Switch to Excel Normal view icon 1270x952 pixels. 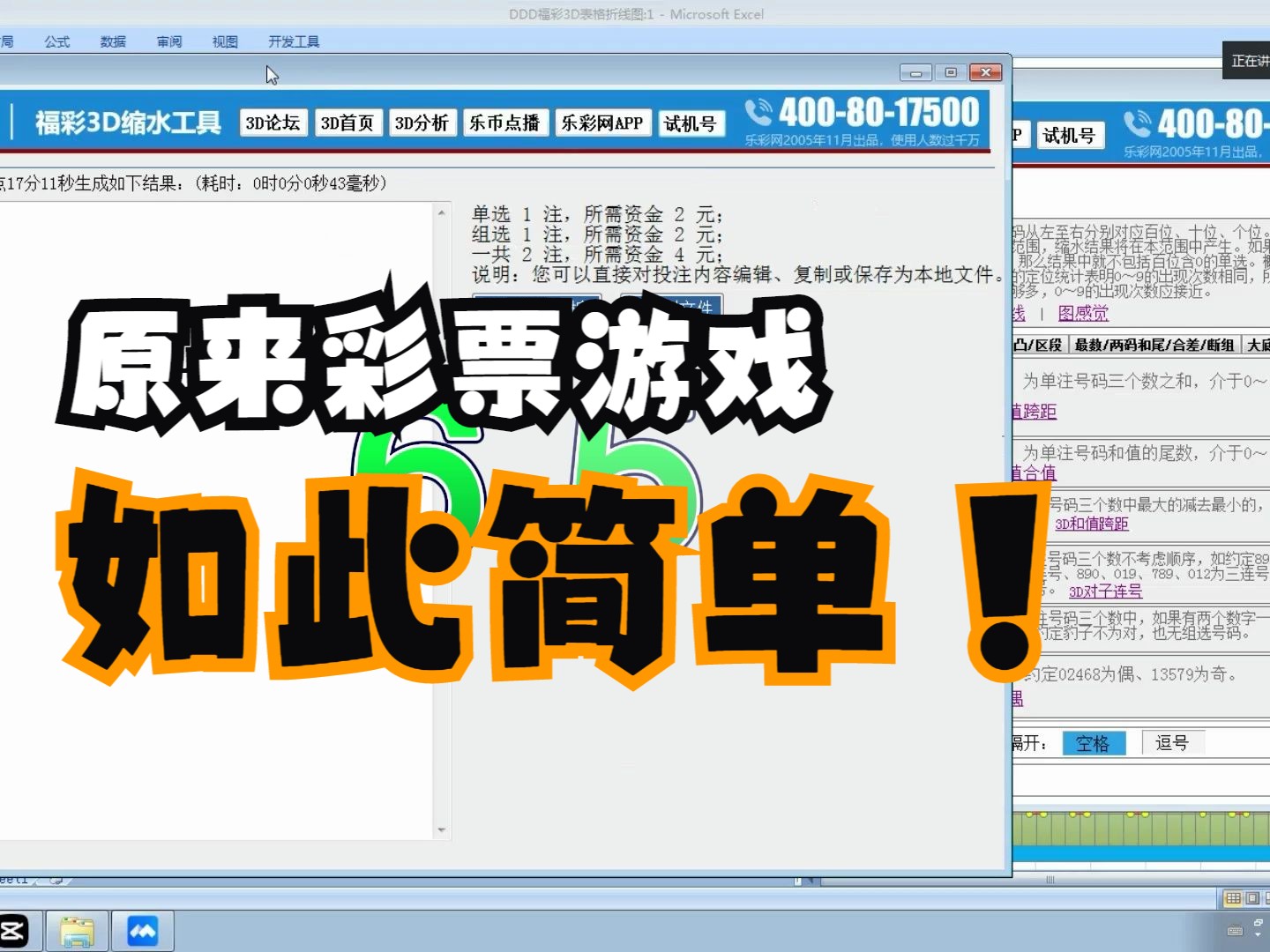click(1233, 898)
